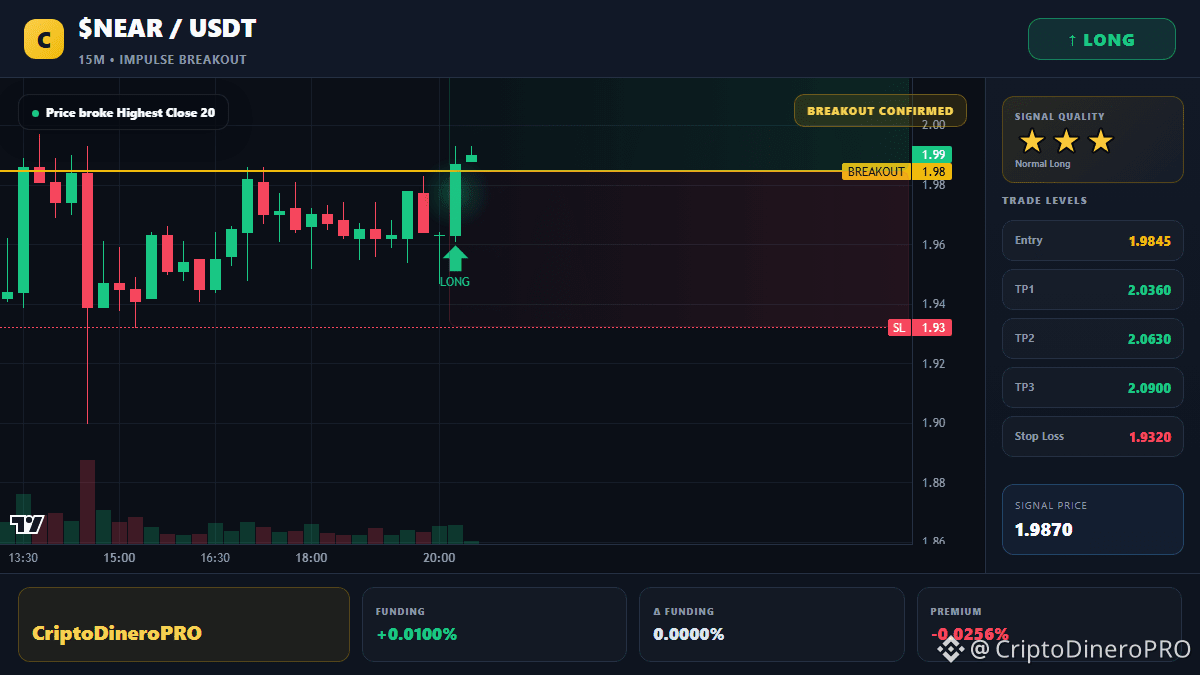Click the TradingView logo on chart

coord(27,524)
